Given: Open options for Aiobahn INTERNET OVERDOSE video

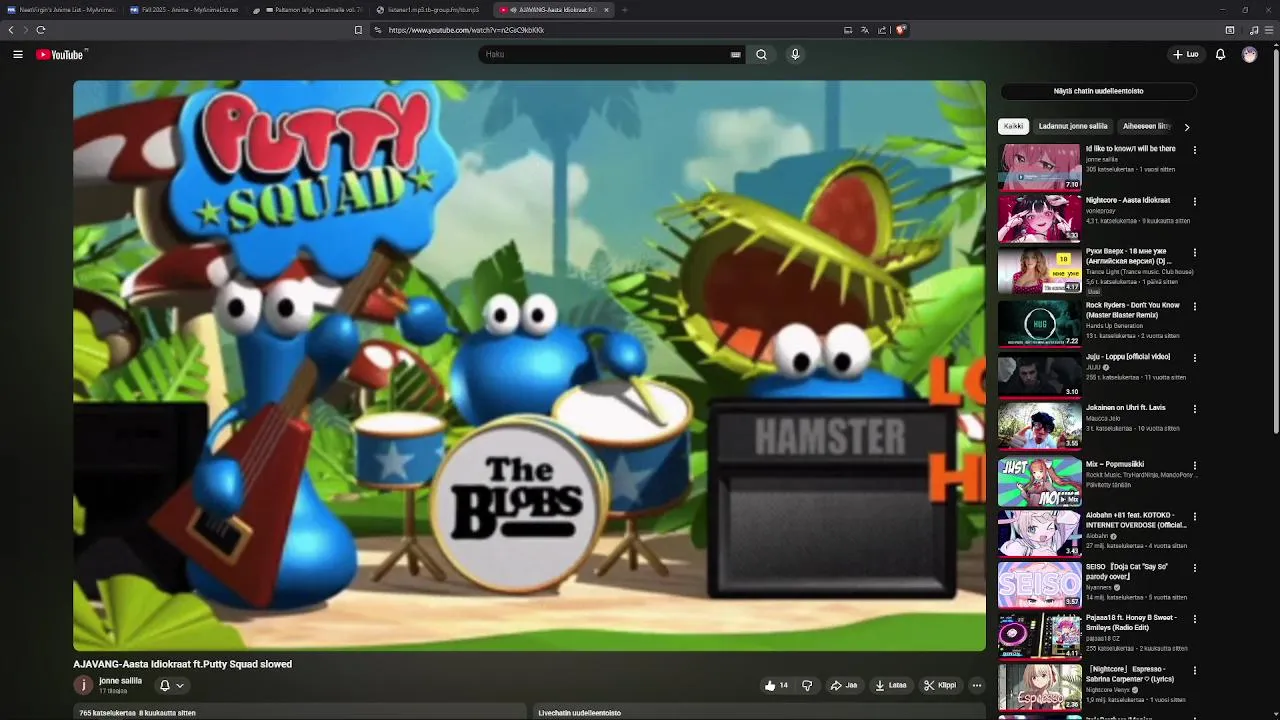Looking at the screenshot, I should (1194, 517).
